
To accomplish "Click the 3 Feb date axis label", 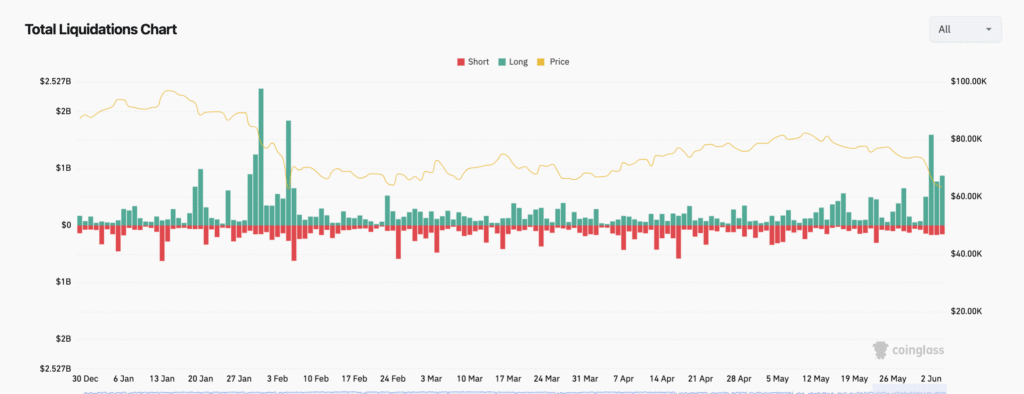I will [x=278, y=378].
